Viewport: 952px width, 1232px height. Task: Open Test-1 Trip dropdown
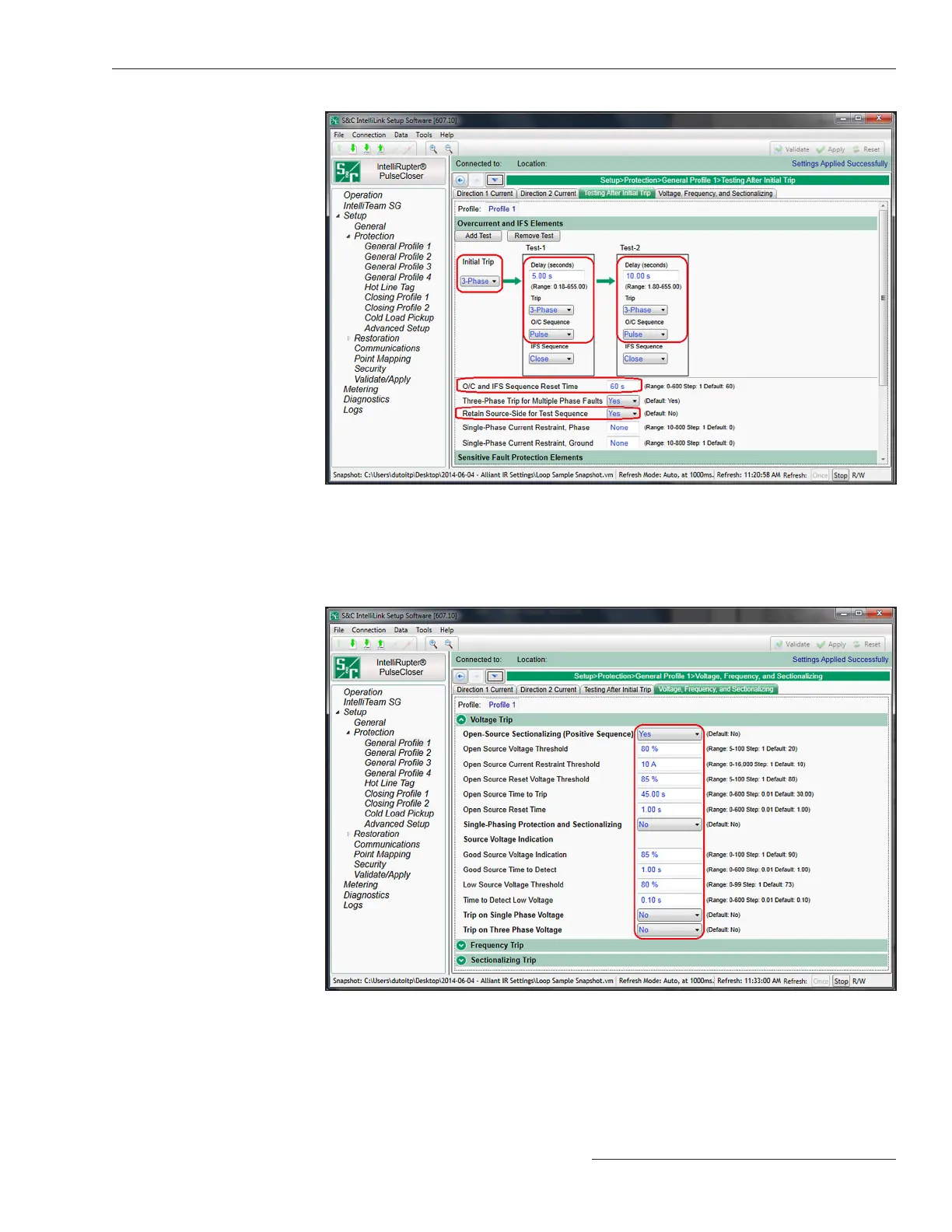pos(551,310)
